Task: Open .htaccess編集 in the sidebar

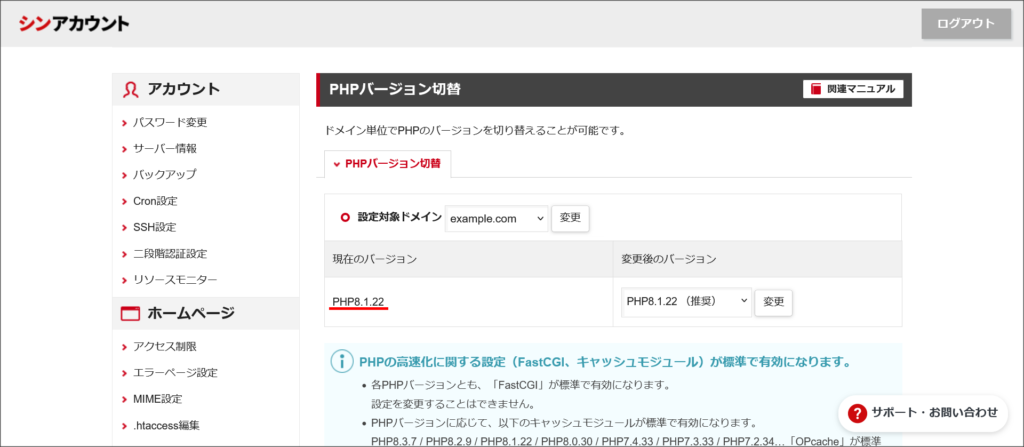Action: point(166,425)
